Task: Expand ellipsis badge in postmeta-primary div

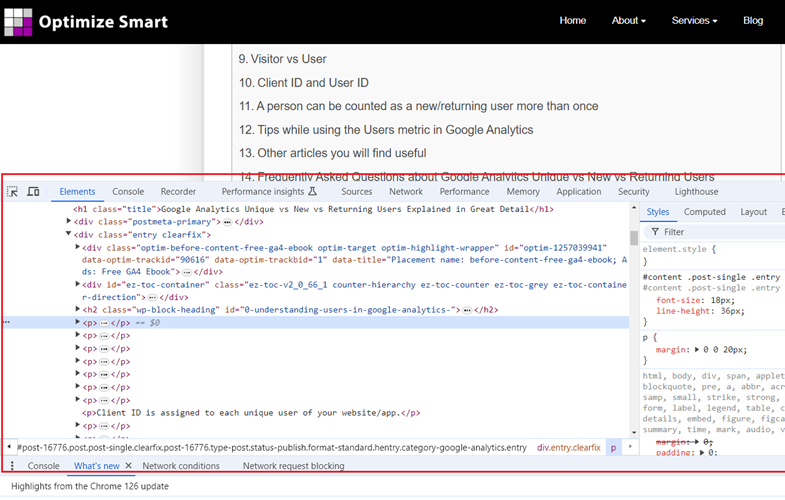Action: [x=227, y=222]
